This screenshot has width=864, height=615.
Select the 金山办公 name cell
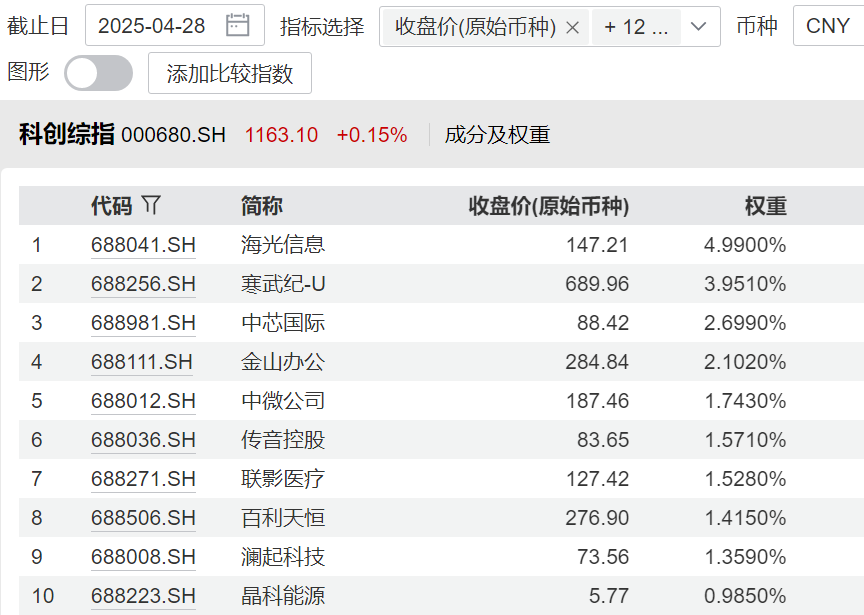pyautogui.click(x=283, y=362)
